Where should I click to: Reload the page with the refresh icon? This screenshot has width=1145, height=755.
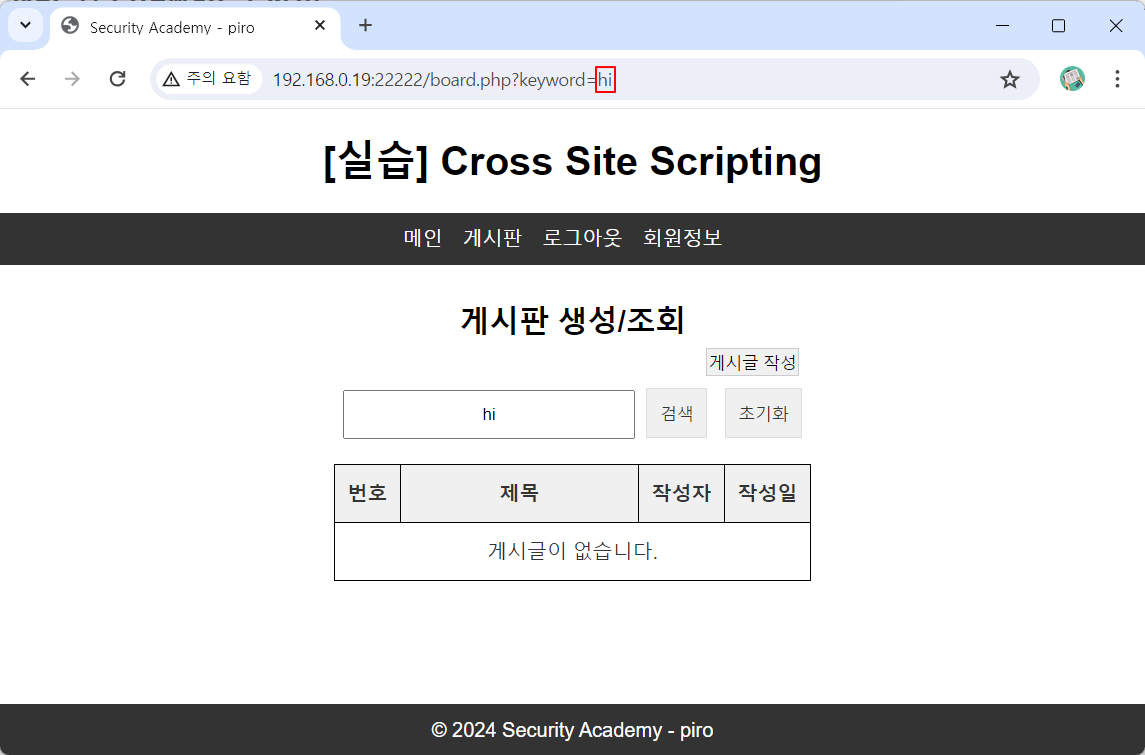click(x=118, y=79)
